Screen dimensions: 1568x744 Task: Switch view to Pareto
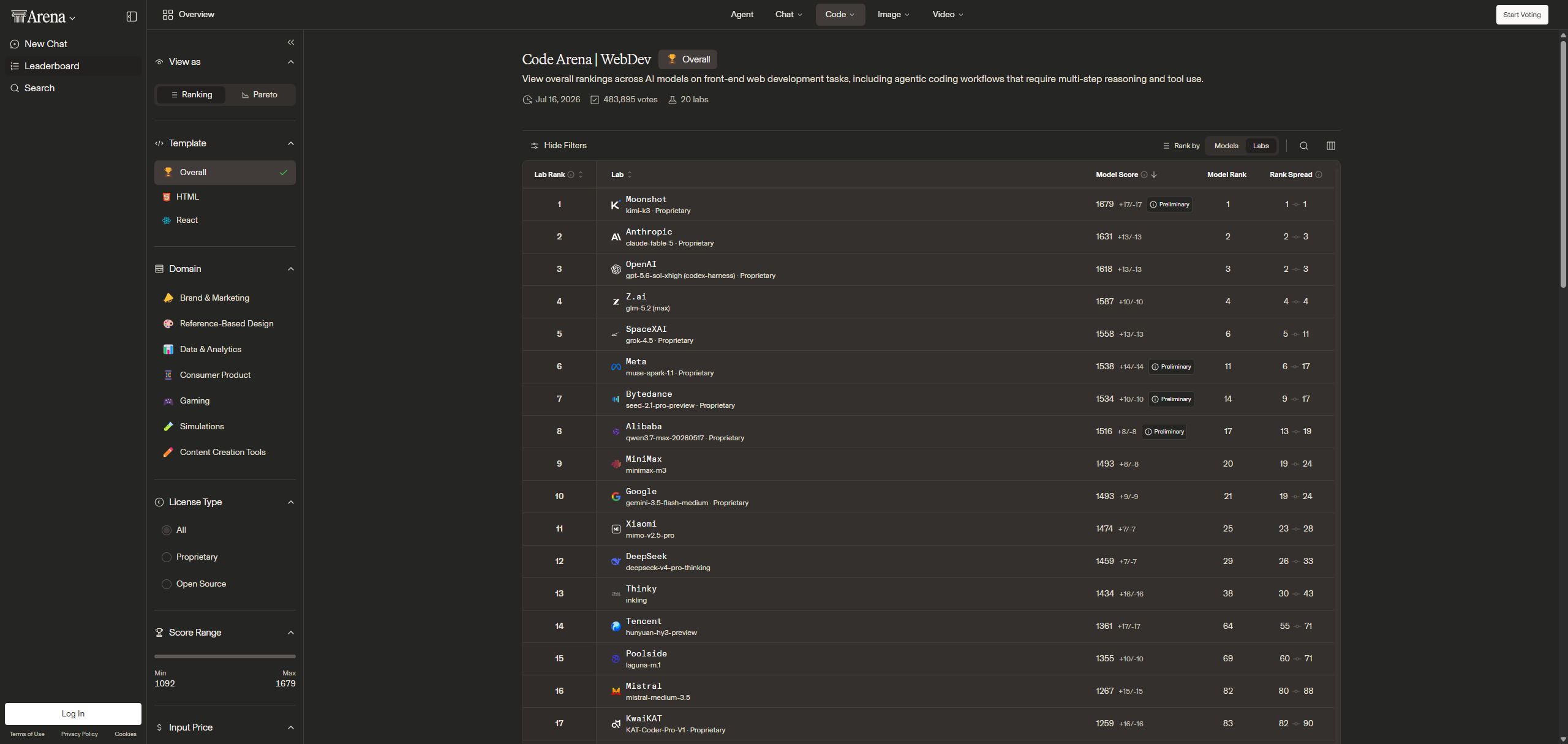tap(260, 95)
